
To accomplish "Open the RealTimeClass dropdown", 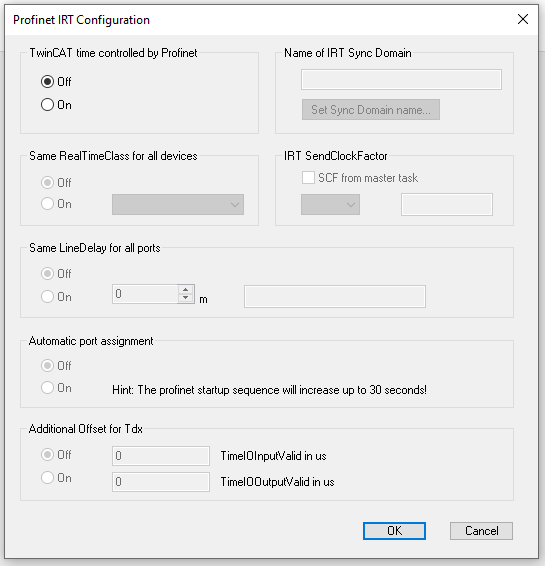I will (178, 204).
